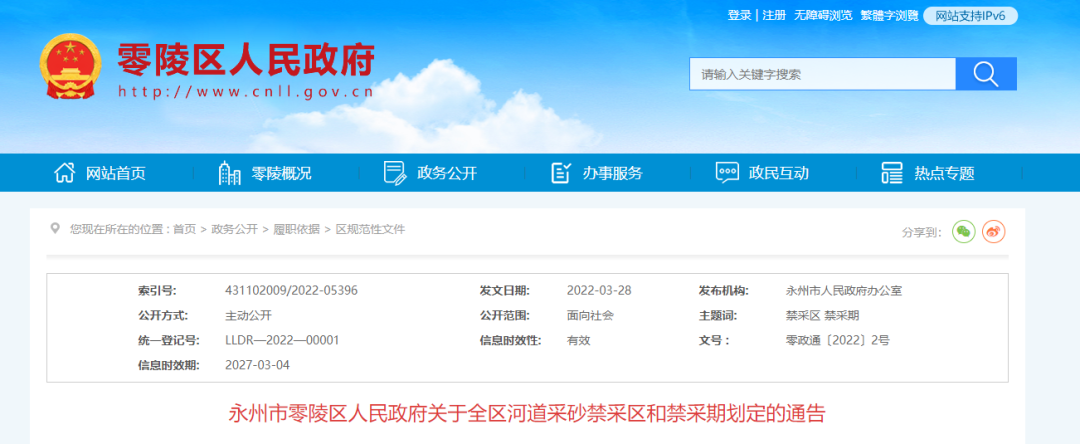Viewport: 1080px width, 444px height.
Task: Click the magnifier search button
Action: (x=985, y=74)
